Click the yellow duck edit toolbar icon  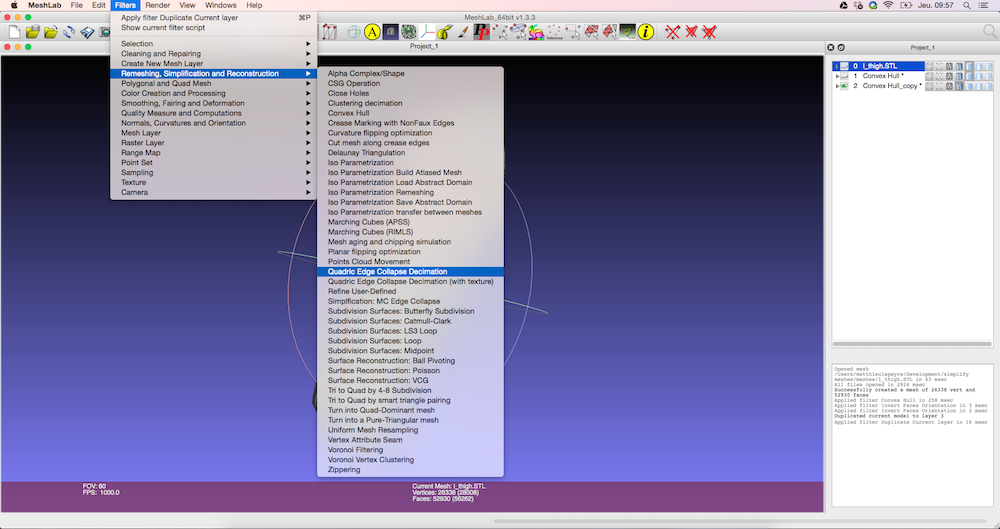coord(445,31)
